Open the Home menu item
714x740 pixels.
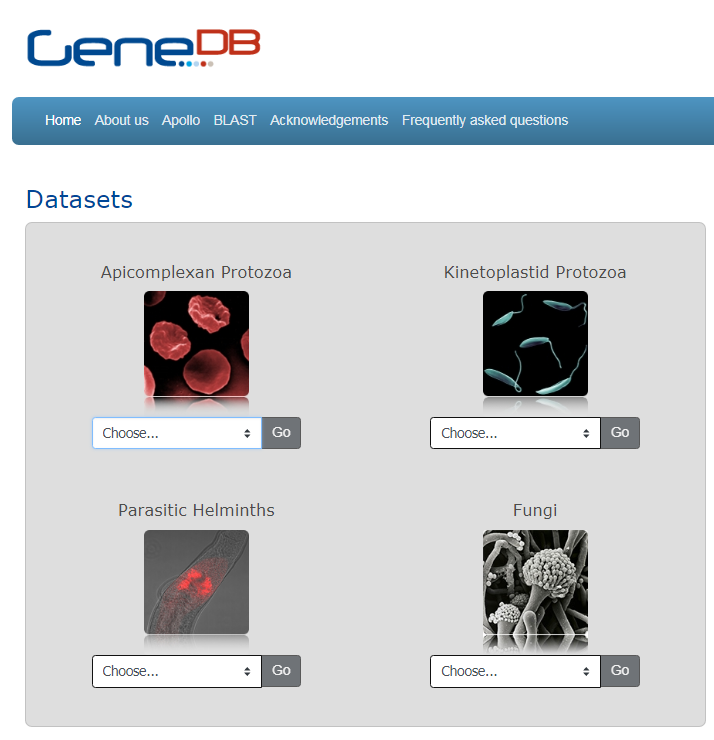63,120
